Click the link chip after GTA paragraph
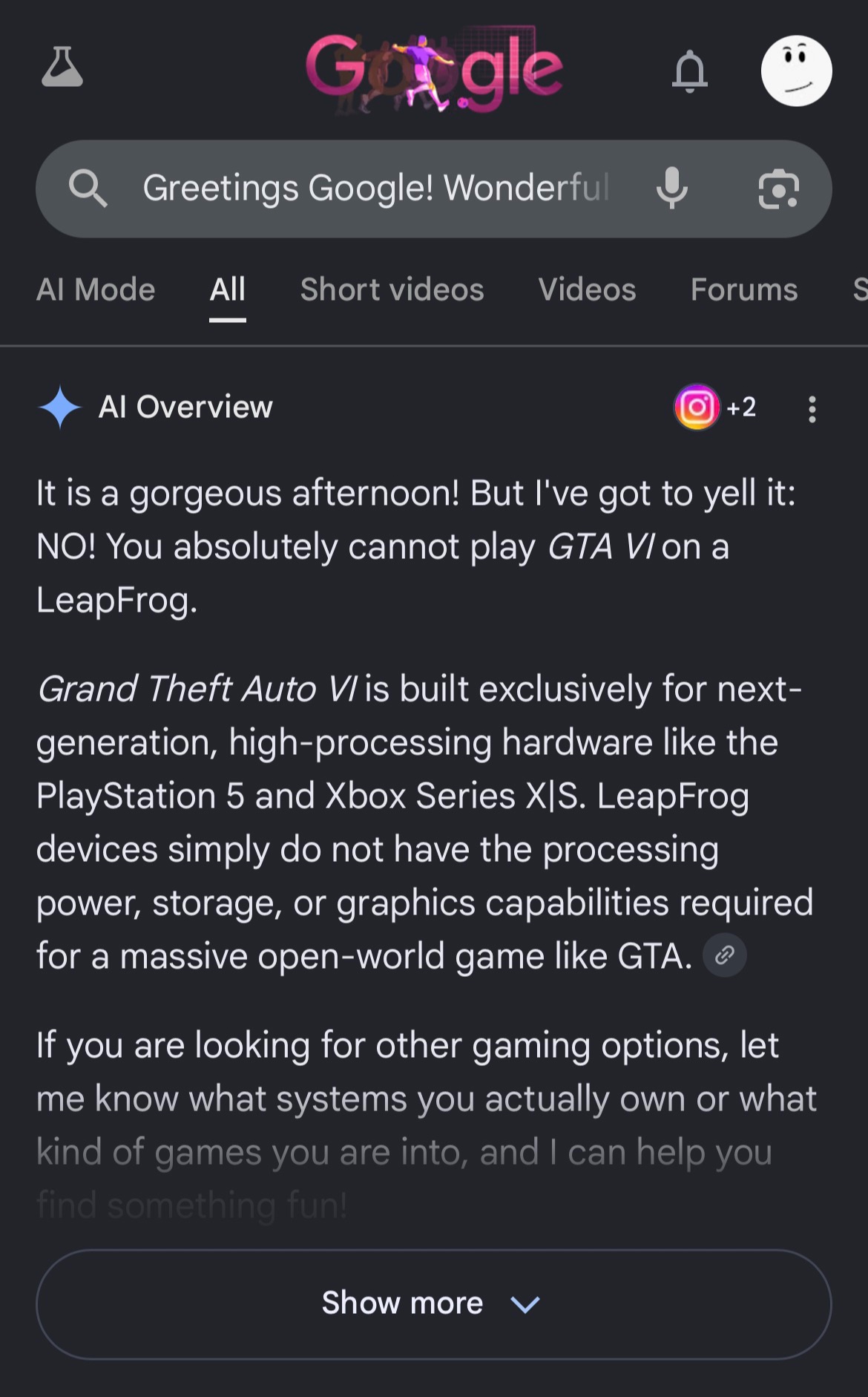The height and width of the screenshot is (1397, 868). pyautogui.click(x=724, y=955)
